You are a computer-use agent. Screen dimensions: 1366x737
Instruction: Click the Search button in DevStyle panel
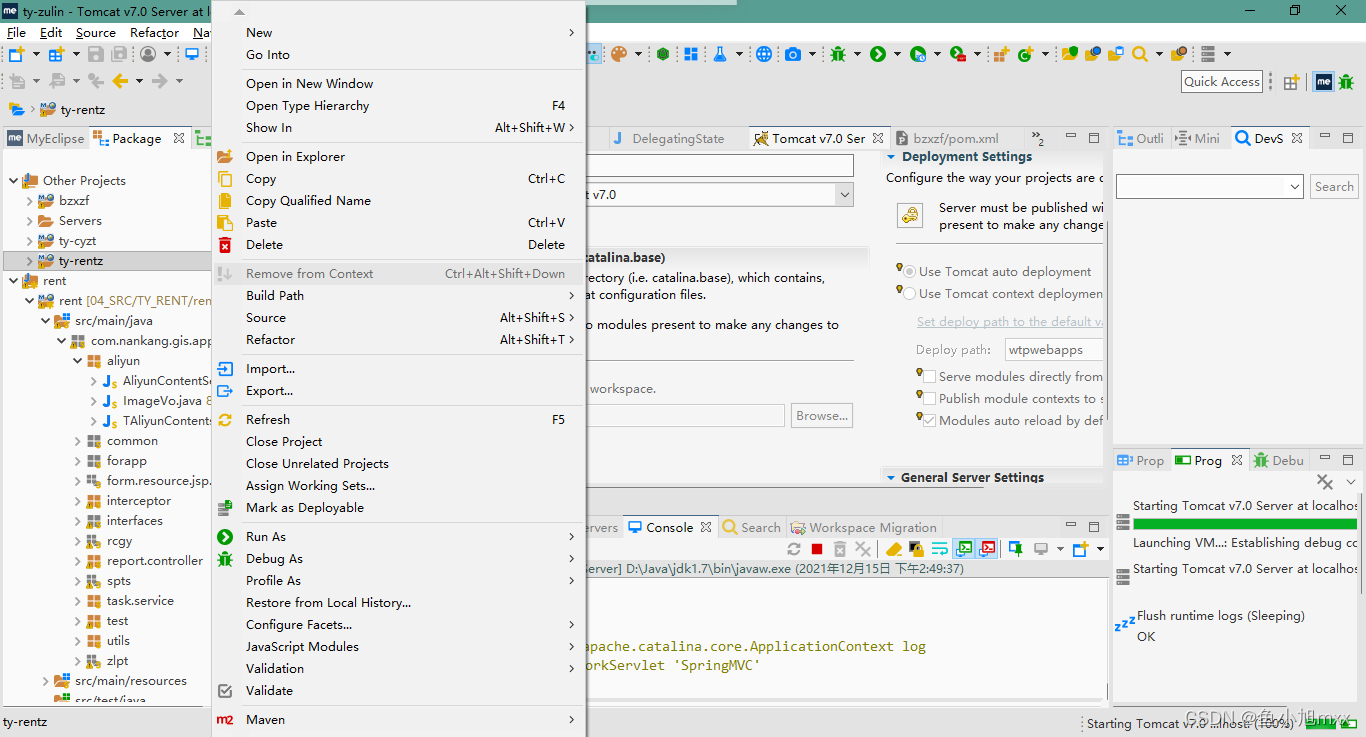point(1334,186)
